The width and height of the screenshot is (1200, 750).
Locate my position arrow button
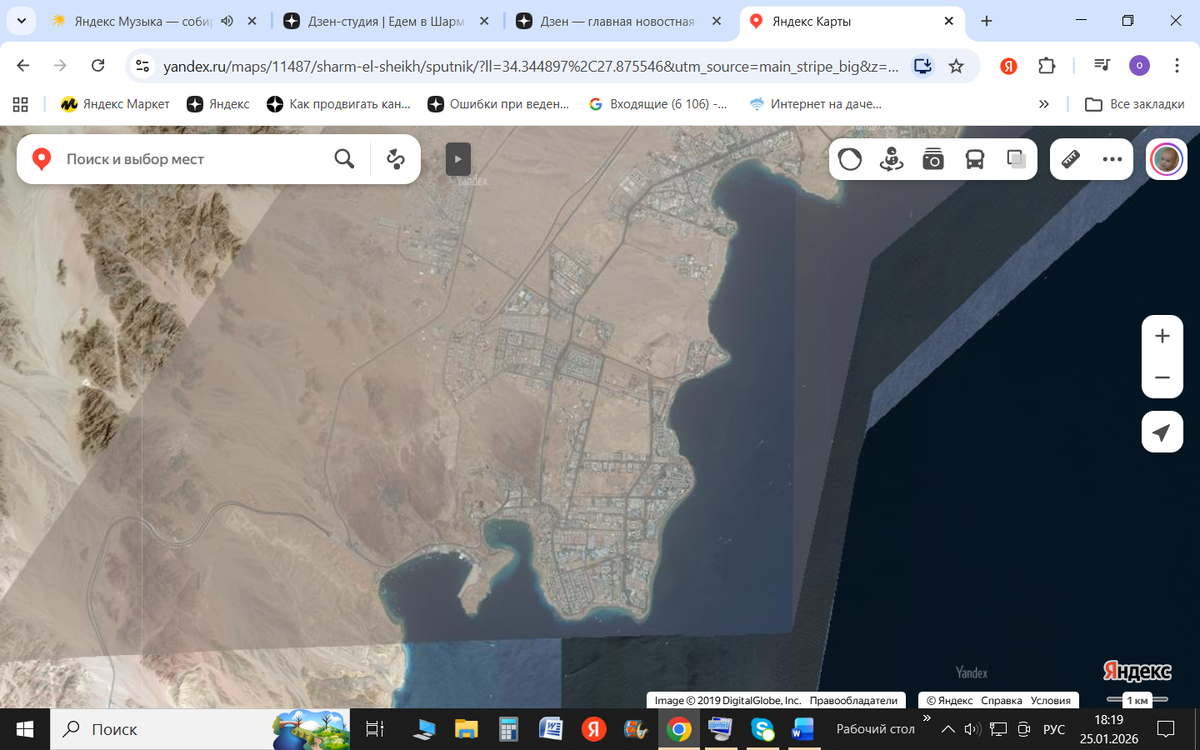(x=1162, y=432)
